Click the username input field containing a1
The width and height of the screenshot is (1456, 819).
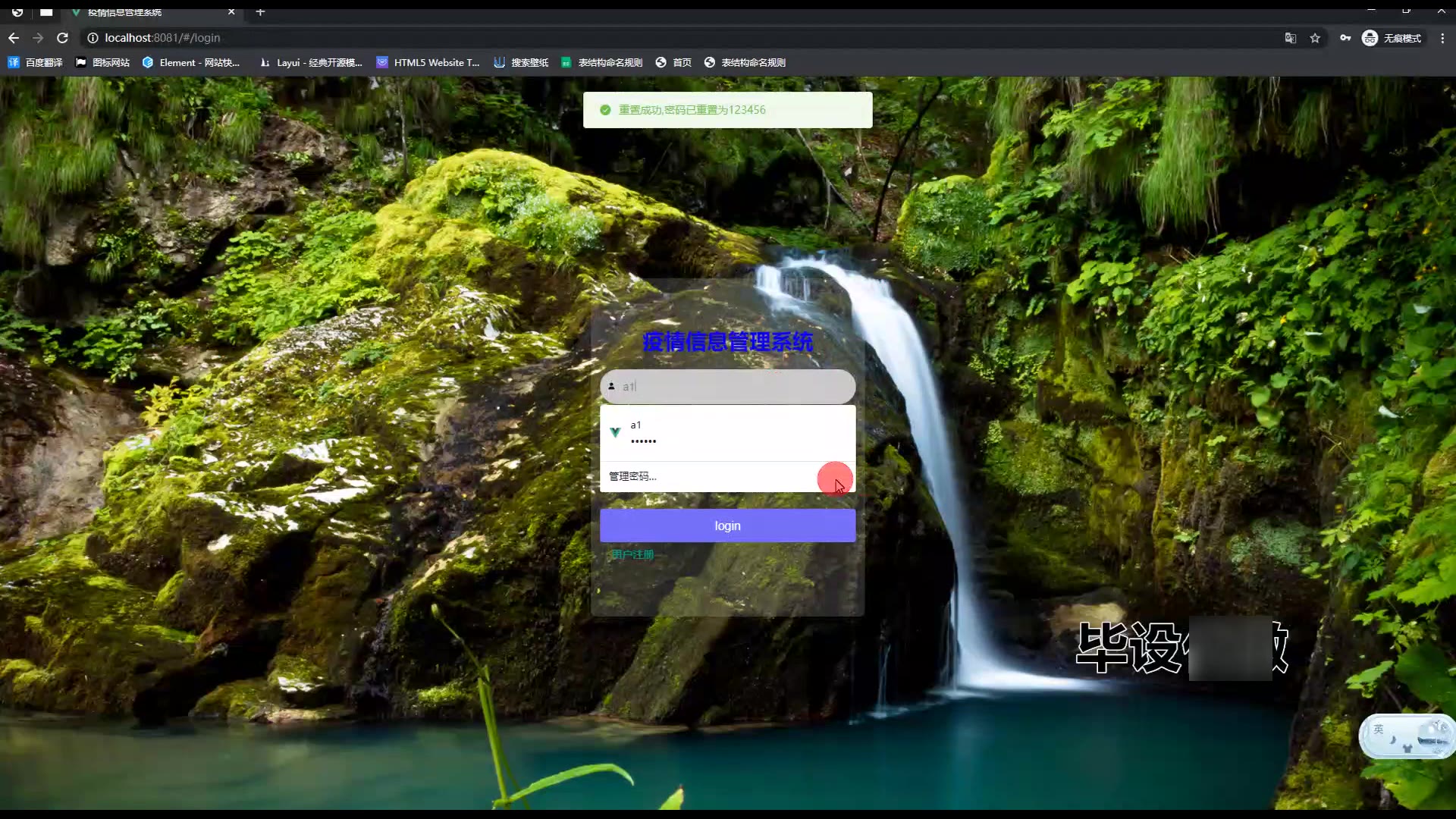point(728,387)
